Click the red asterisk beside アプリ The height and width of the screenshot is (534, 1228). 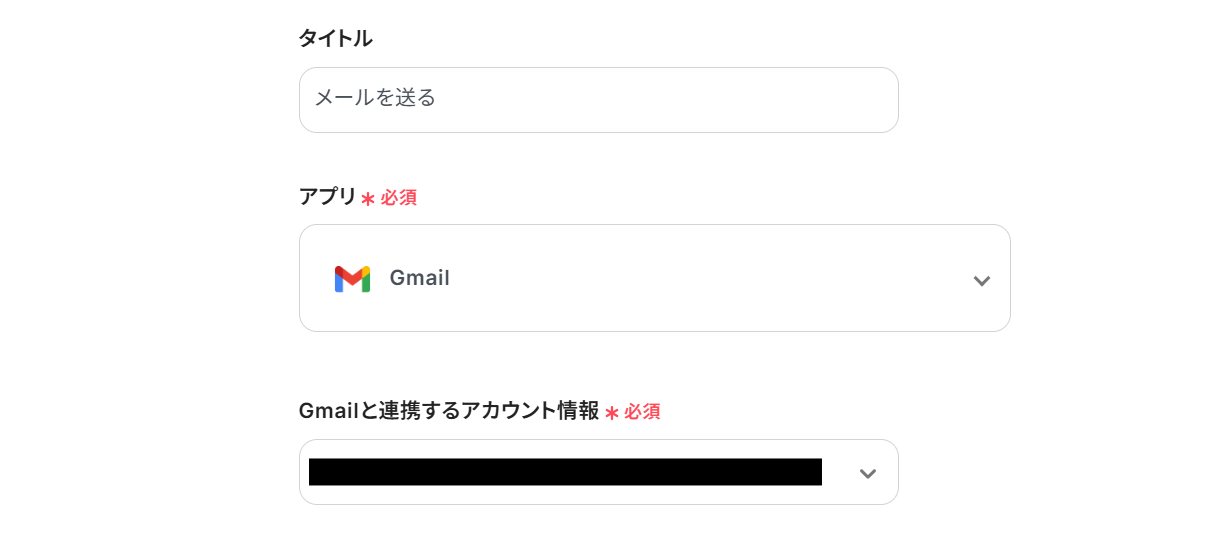tap(368, 199)
